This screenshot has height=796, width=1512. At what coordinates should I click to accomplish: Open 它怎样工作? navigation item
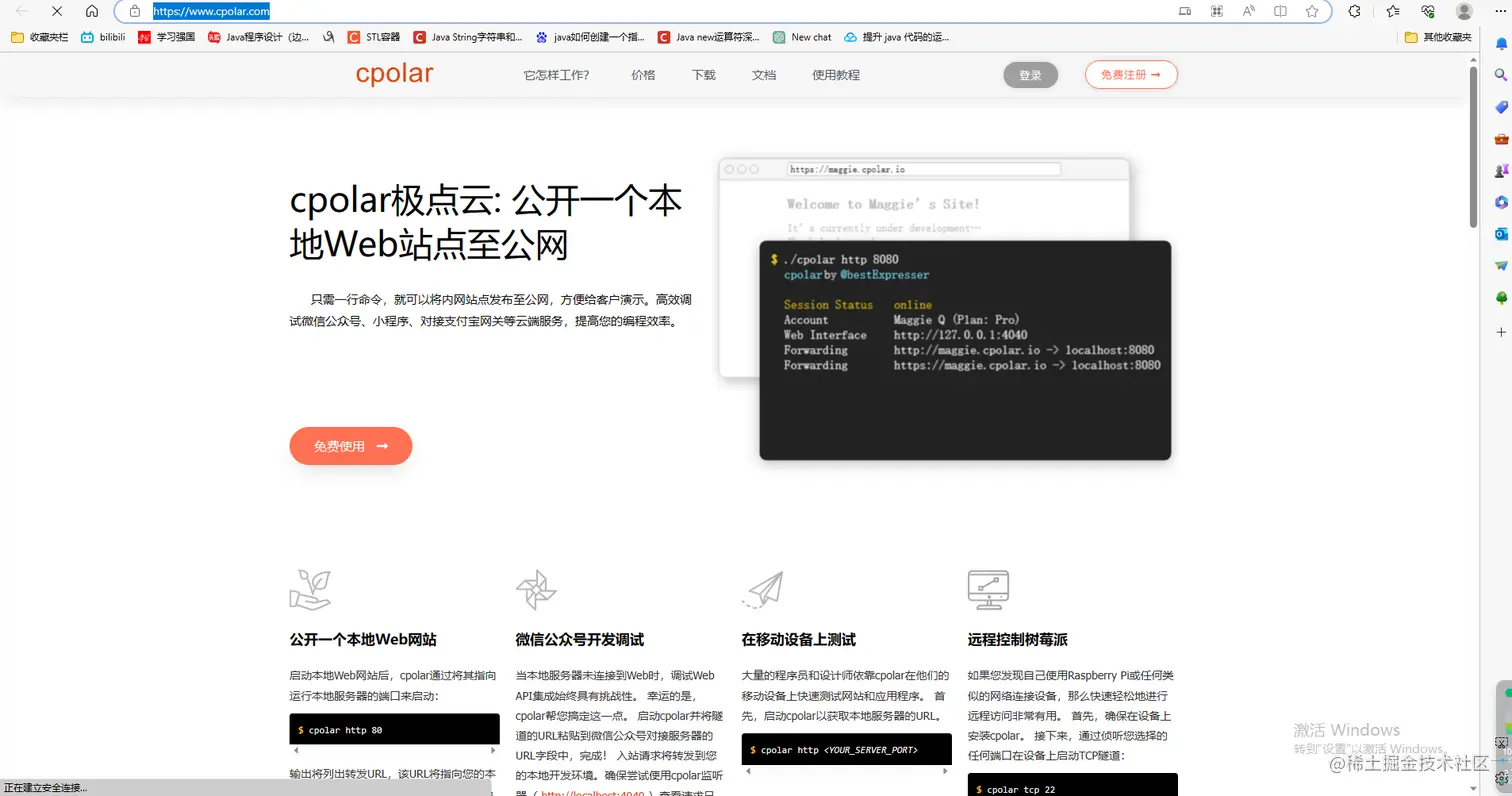[x=556, y=75]
